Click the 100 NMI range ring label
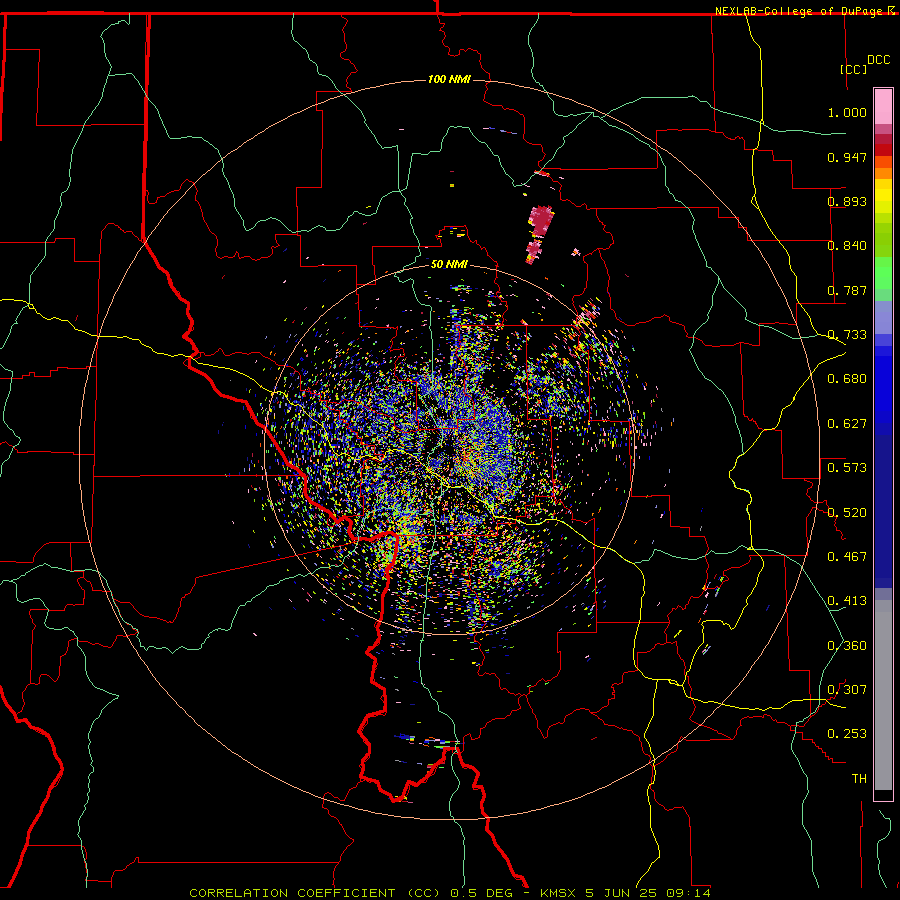 pyautogui.click(x=449, y=79)
